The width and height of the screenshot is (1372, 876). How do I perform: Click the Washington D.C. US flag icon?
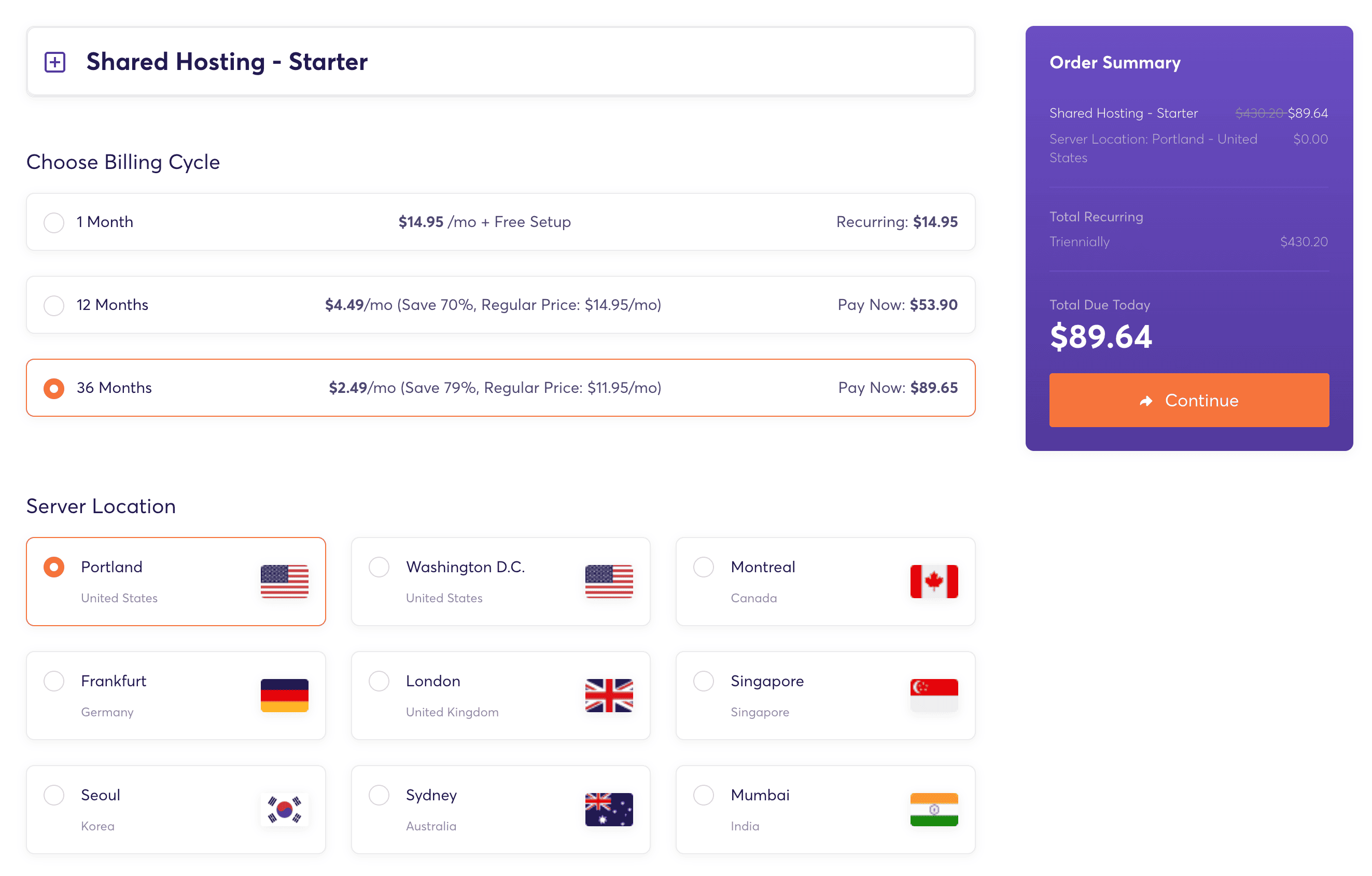(x=609, y=582)
